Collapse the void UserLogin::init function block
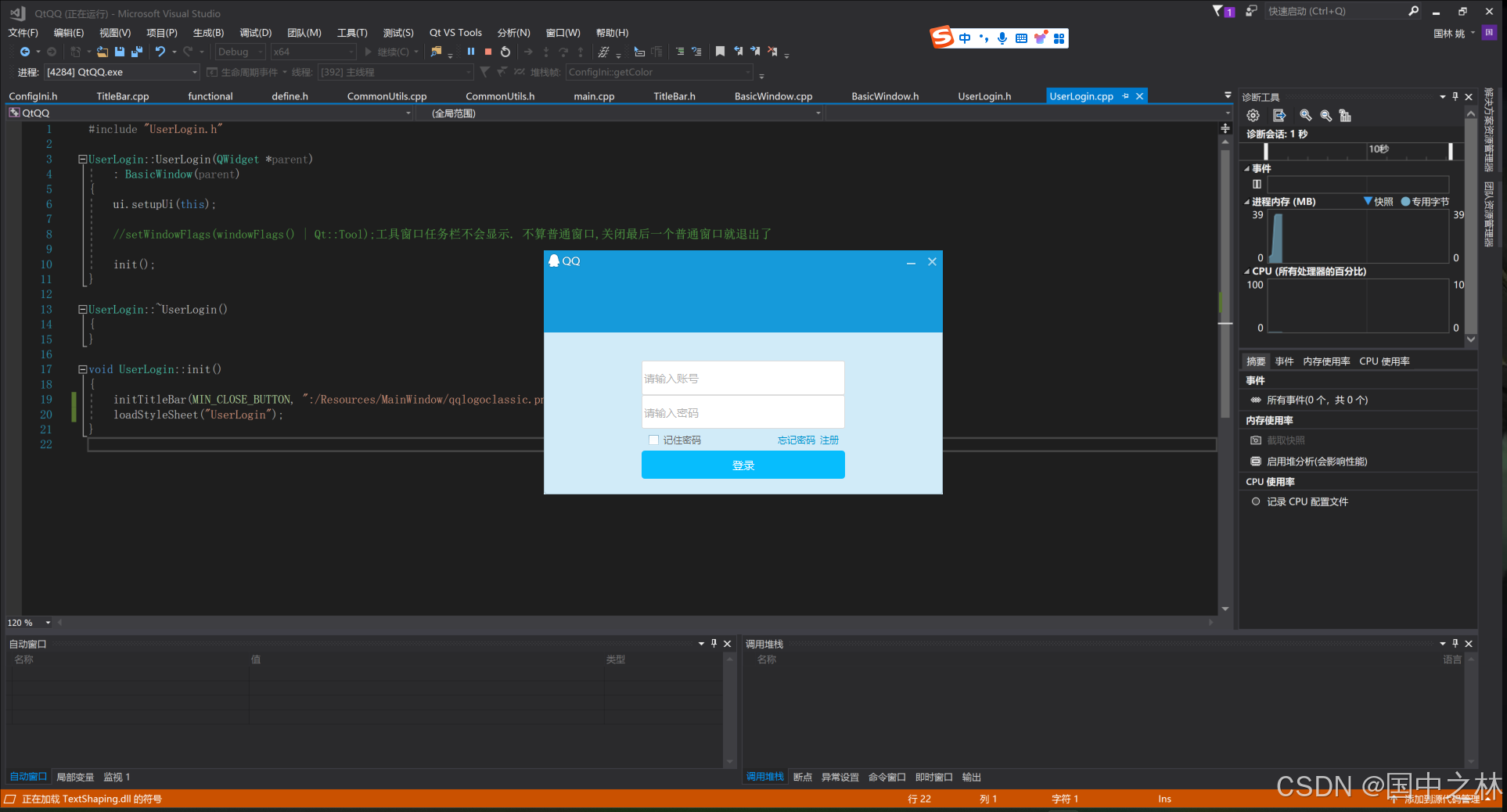 click(82, 369)
